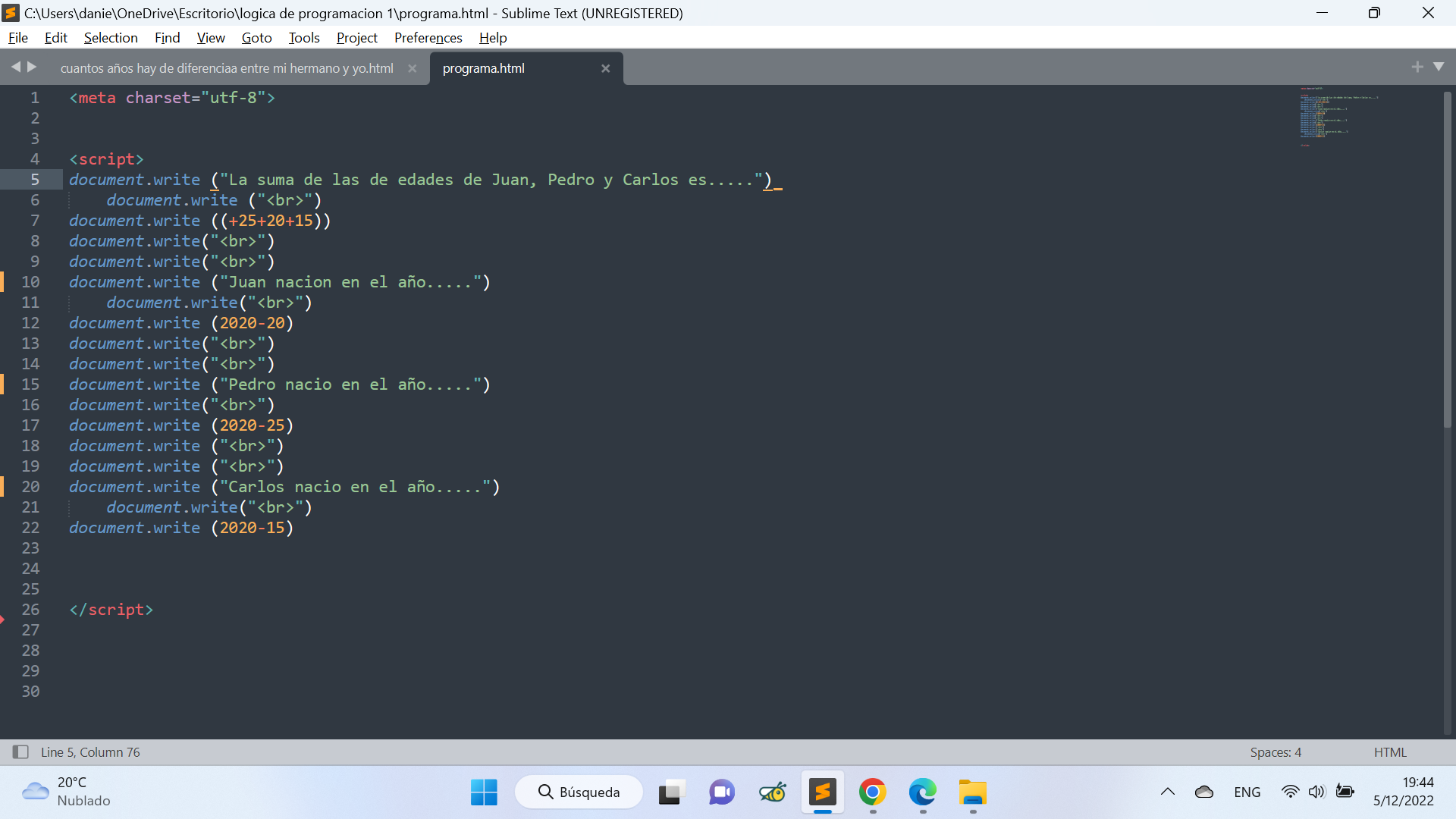Click the vertical editor scrollbar
Screen dimensions: 1456x819
pos(1447,258)
